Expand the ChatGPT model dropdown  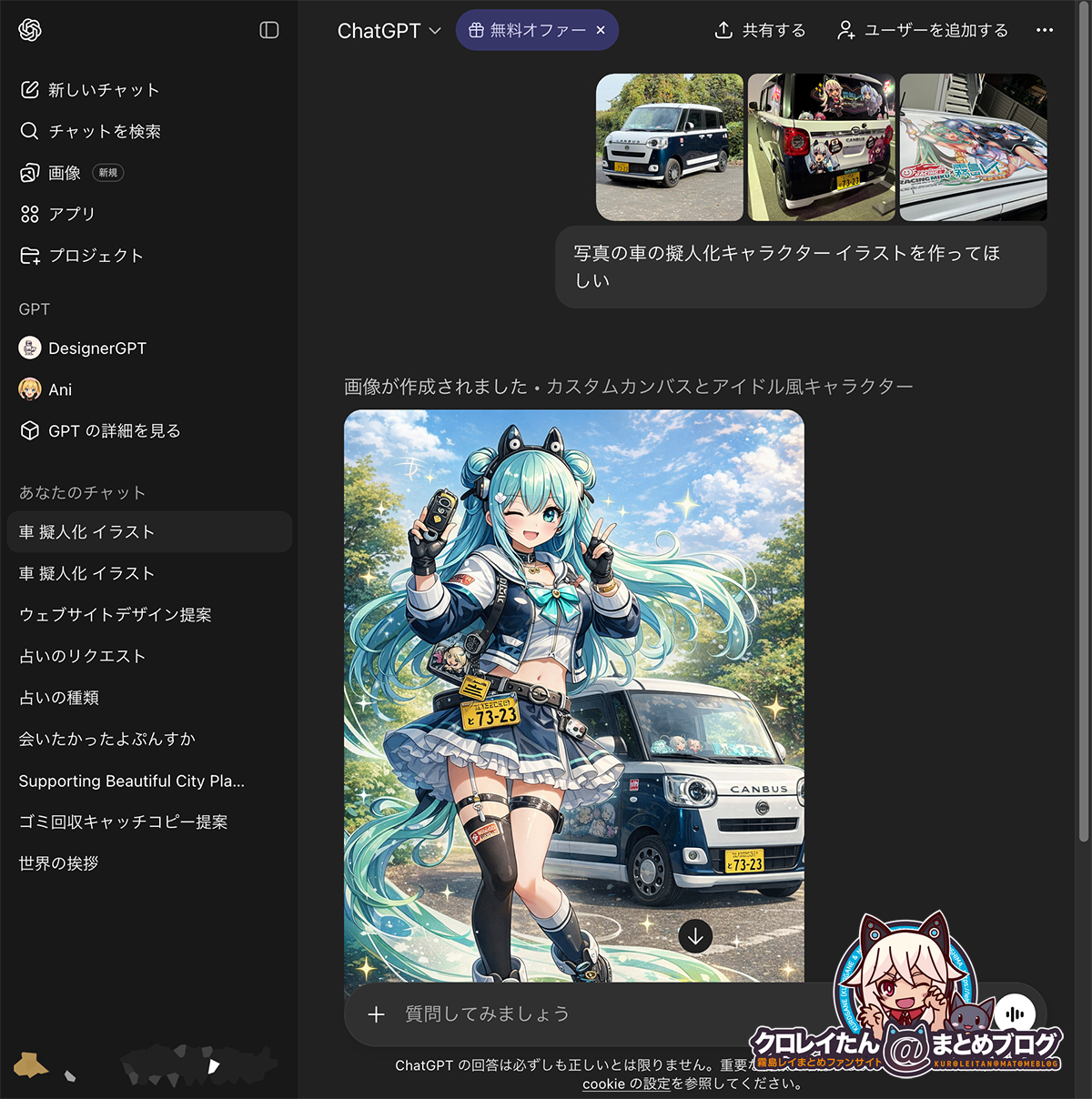(x=389, y=31)
